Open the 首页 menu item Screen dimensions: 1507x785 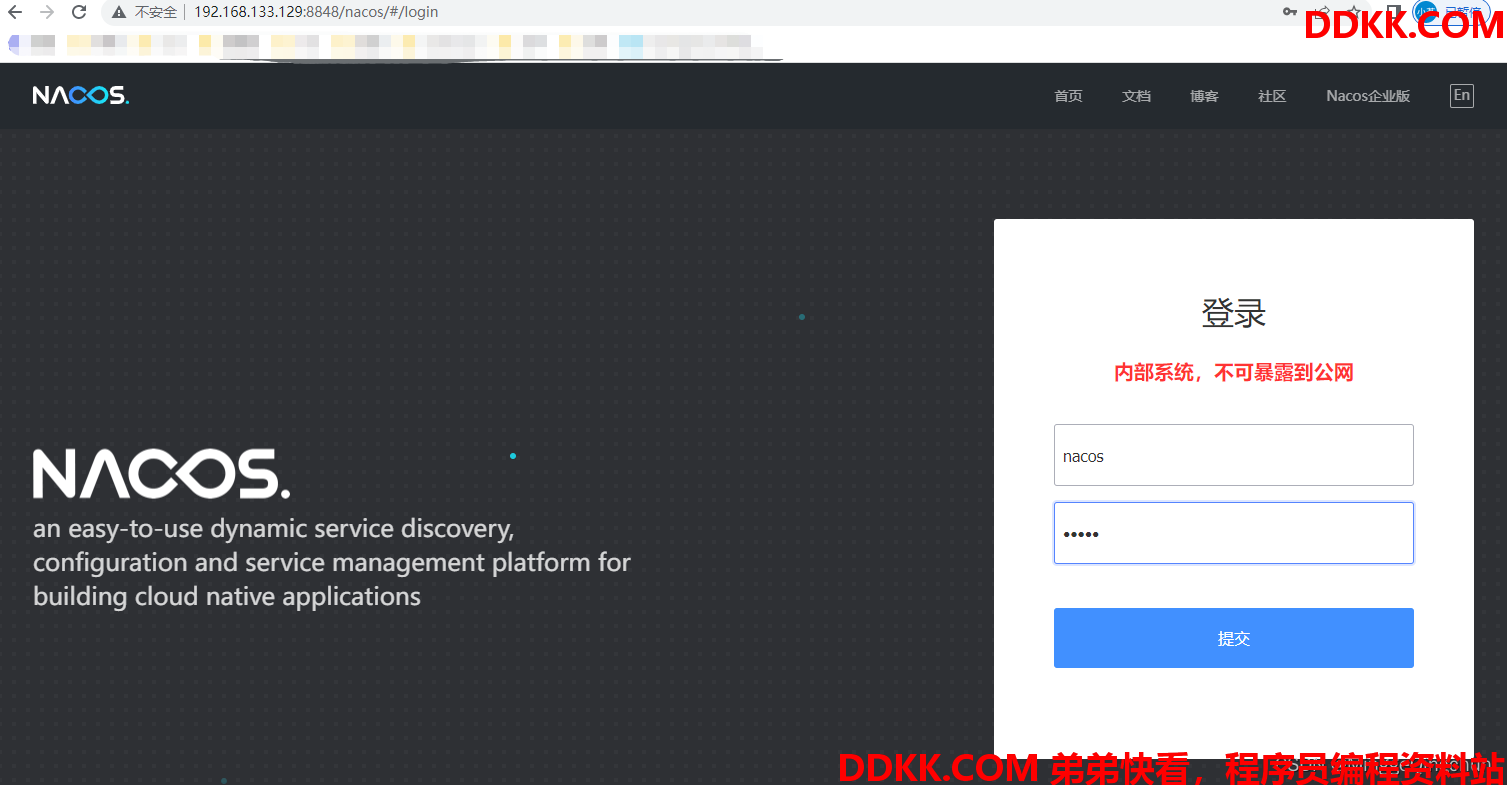click(x=1068, y=96)
